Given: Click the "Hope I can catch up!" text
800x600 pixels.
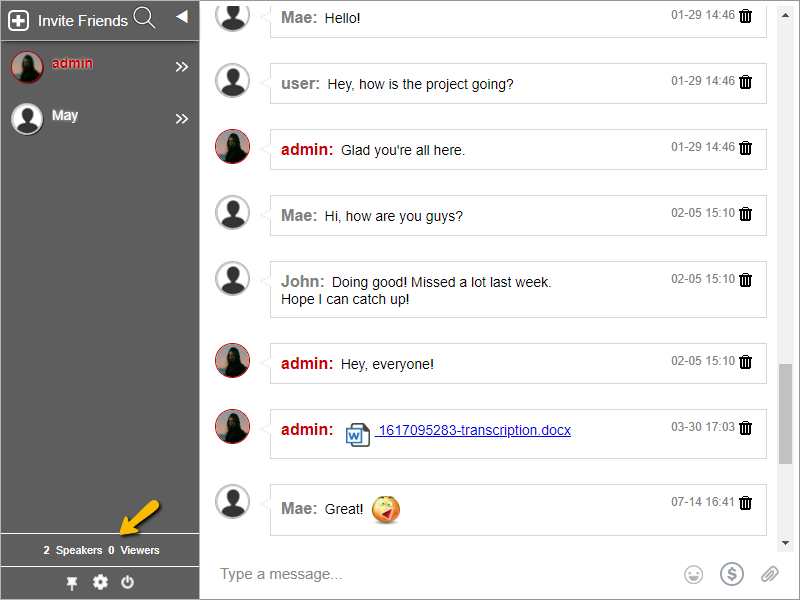Looking at the screenshot, I should [345, 299].
